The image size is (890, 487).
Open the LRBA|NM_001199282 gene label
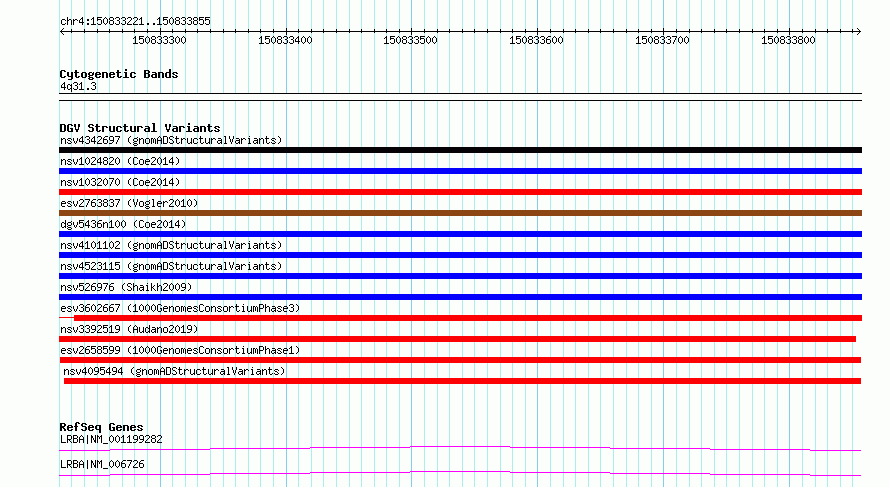click(x=111, y=439)
